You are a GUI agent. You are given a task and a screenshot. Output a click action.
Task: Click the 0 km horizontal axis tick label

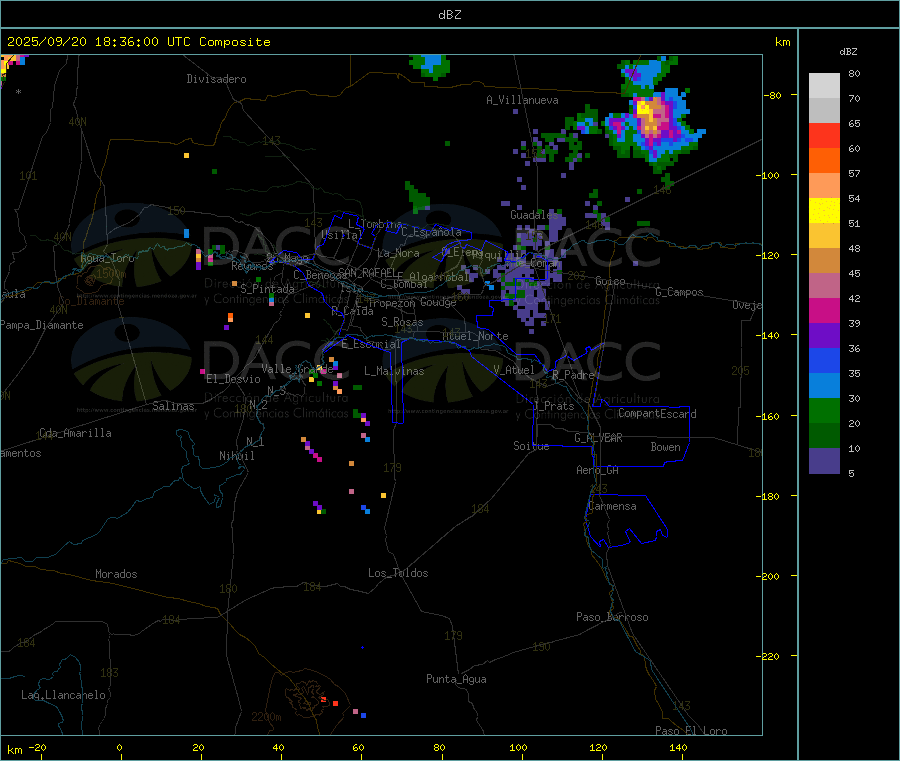coord(119,747)
